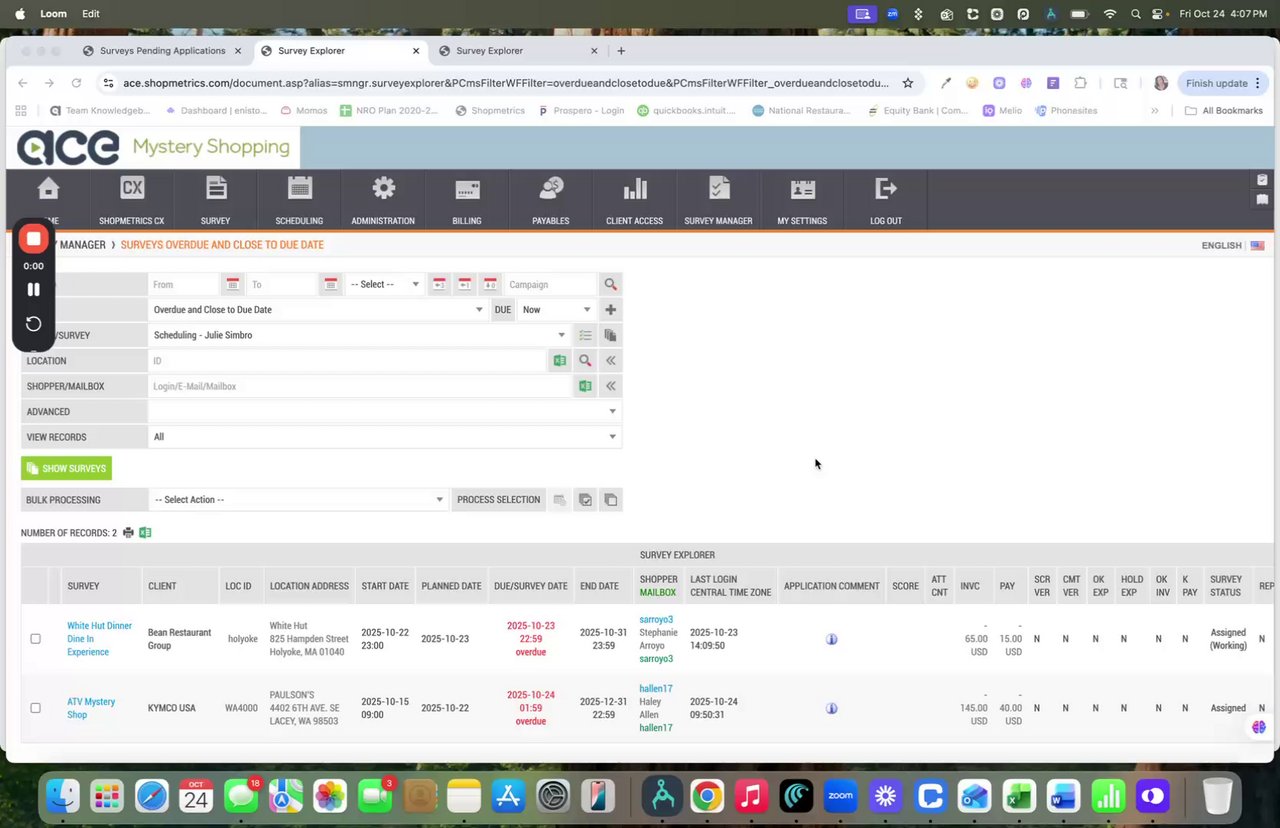This screenshot has height=828, width=1280.
Task: Click the Log Out nav icon
Action: pyautogui.click(x=886, y=188)
